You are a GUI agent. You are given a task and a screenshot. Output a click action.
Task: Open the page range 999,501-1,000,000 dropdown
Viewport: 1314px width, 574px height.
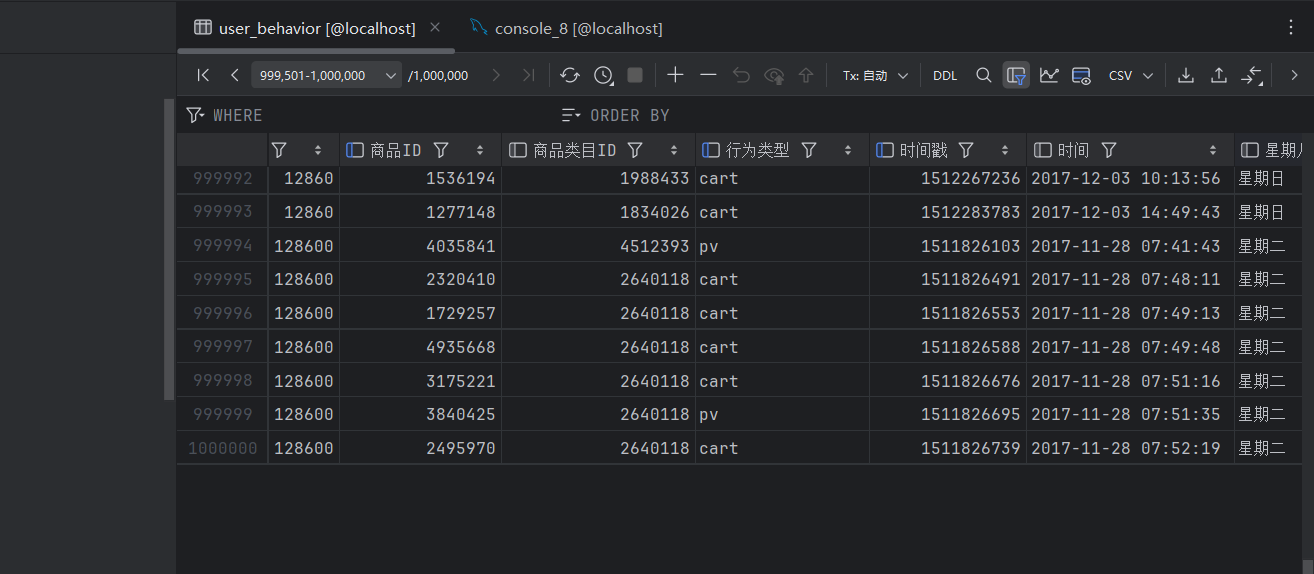(327, 75)
